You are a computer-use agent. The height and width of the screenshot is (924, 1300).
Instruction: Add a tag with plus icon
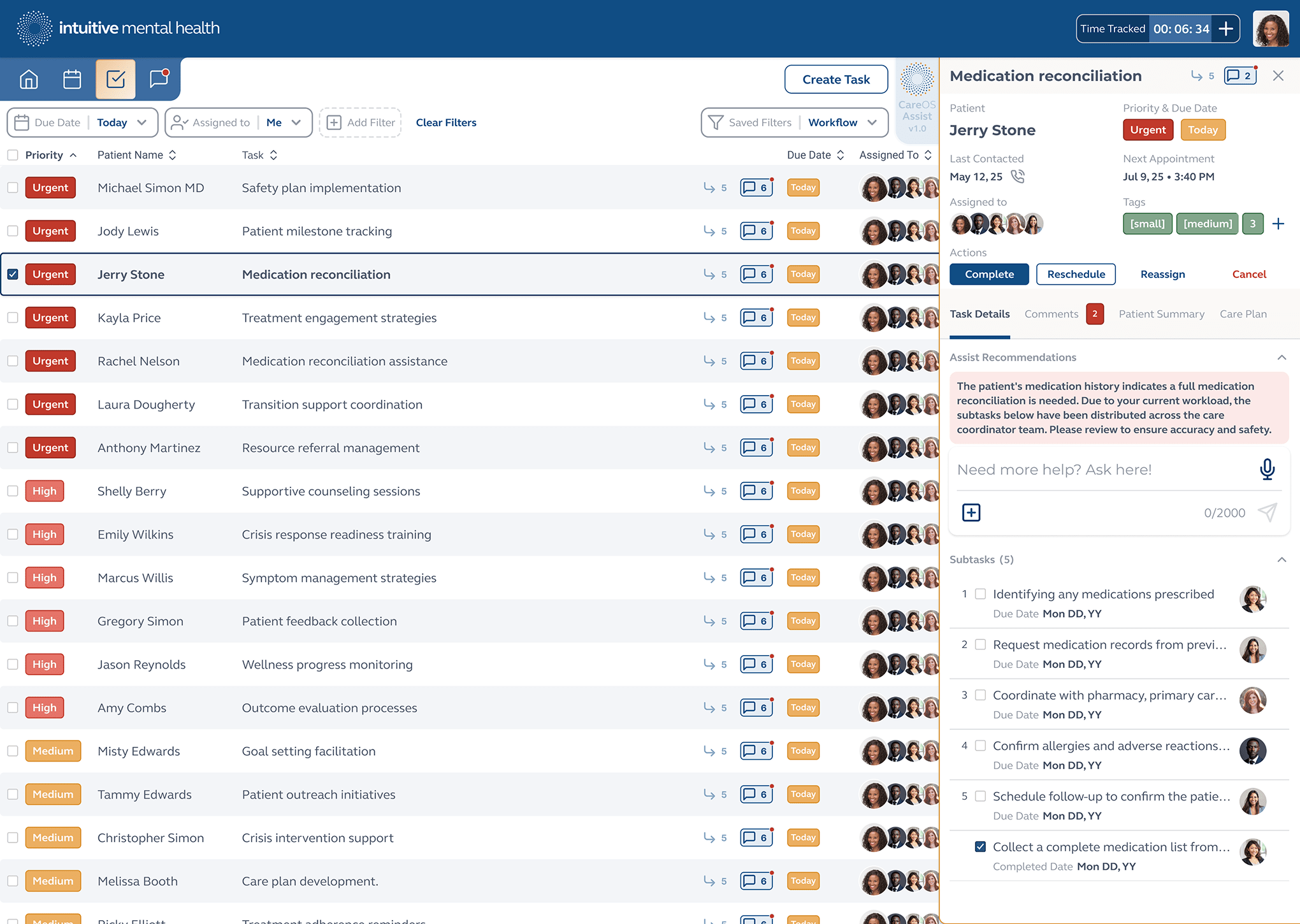click(x=1278, y=224)
